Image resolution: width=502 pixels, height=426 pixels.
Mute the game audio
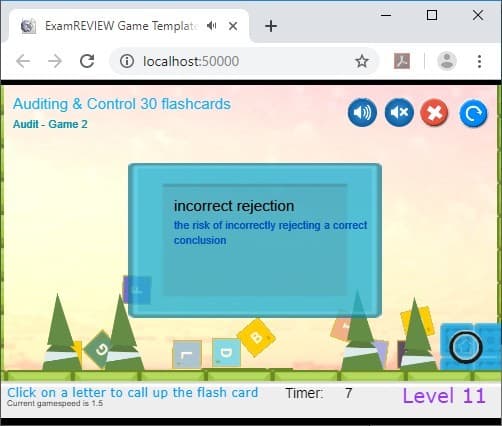(399, 112)
